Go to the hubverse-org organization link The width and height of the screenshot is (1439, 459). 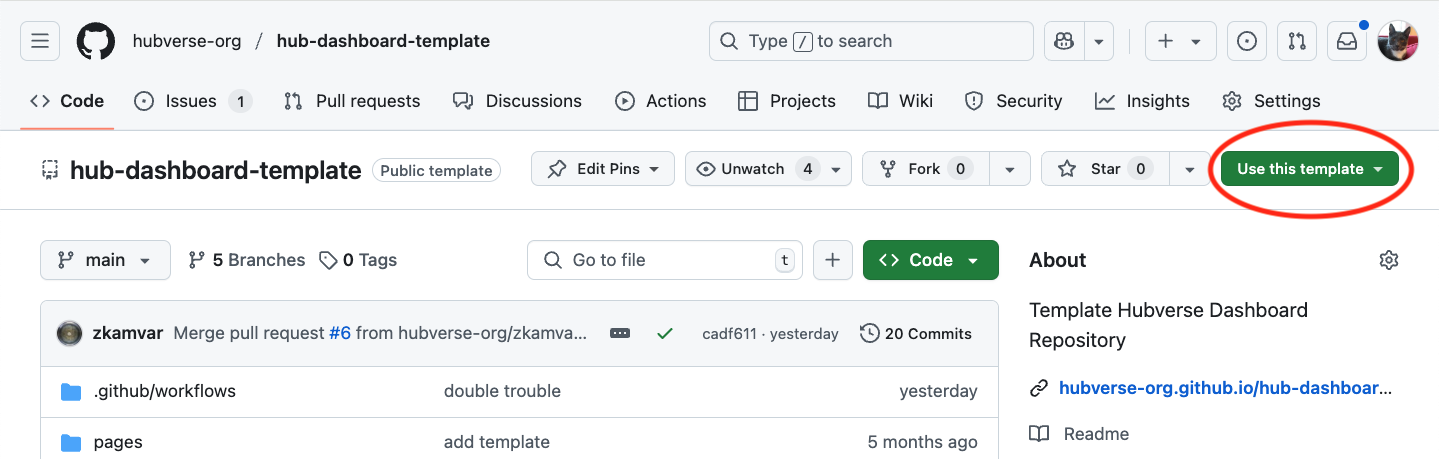click(187, 41)
